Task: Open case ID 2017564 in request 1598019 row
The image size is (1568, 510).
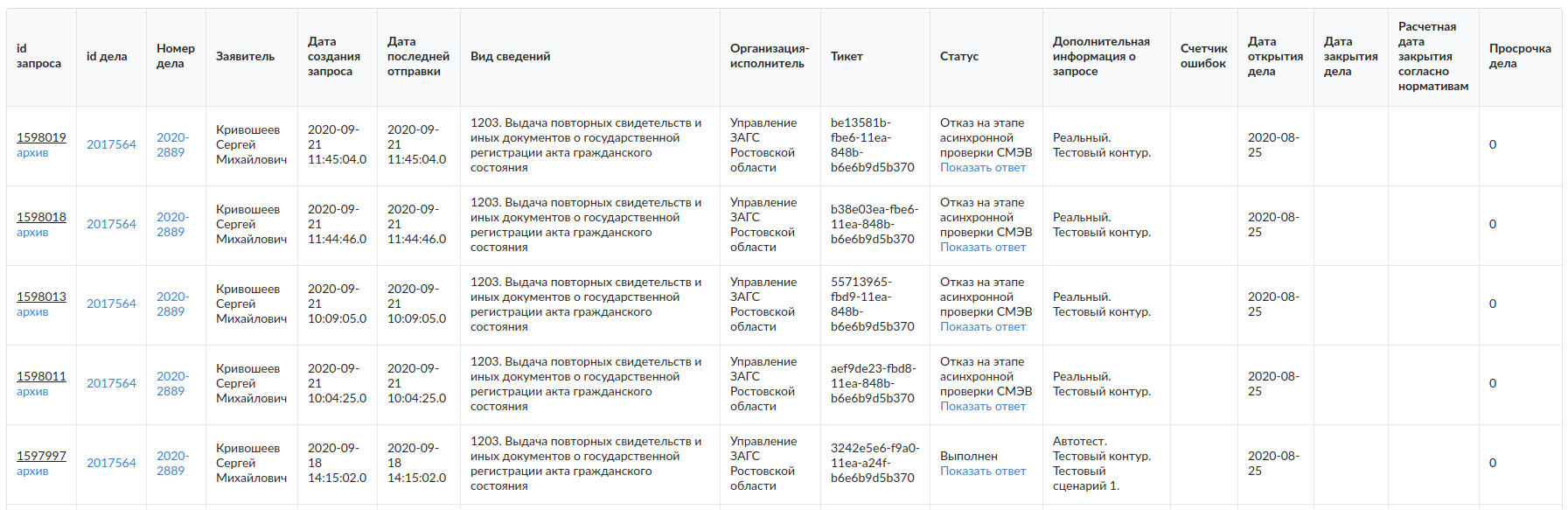Action: pos(111,144)
